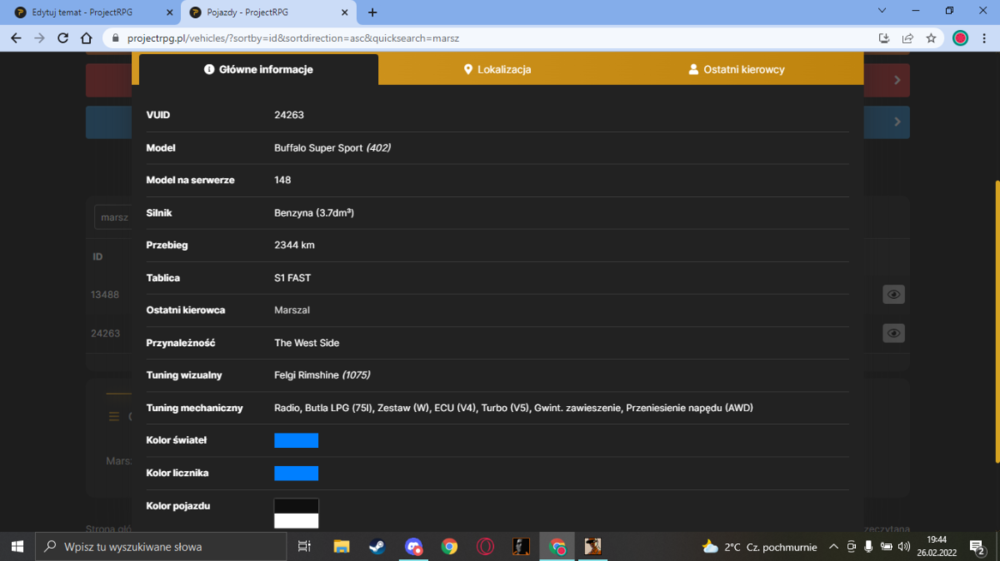Screen dimensions: 1000x561
Task: Open Chrome profile avatar
Action: (x=960, y=38)
